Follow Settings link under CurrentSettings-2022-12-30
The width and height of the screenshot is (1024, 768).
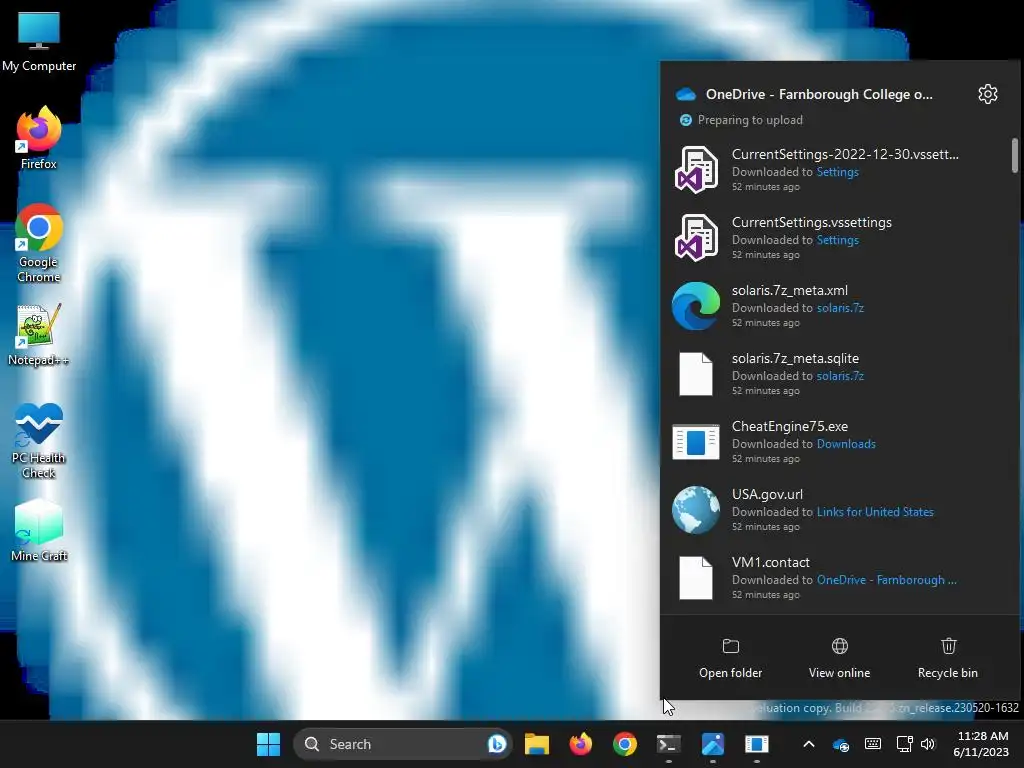pos(838,172)
